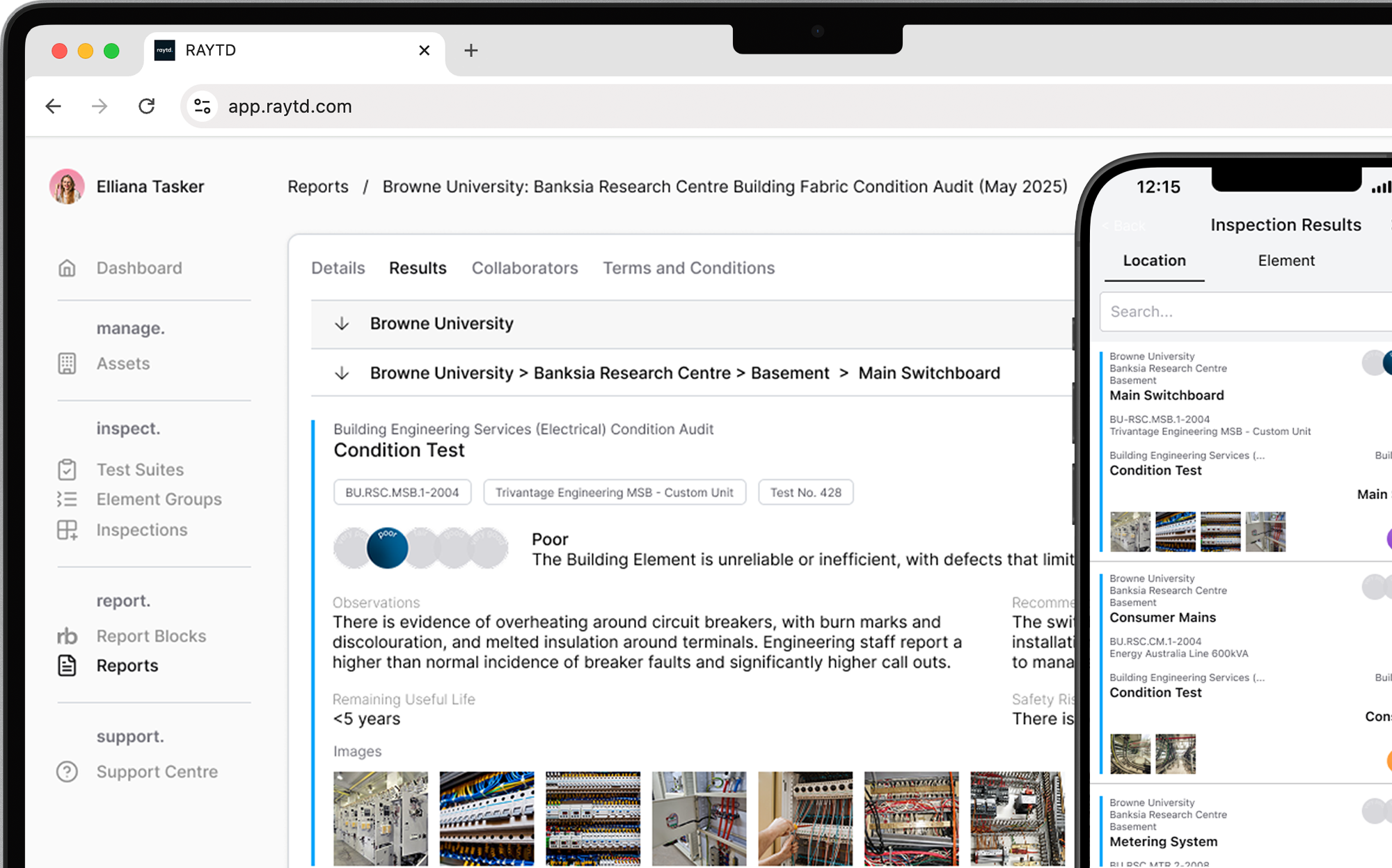Select the last grey condition rating circle
The height and width of the screenshot is (868, 1392).
[x=489, y=548]
